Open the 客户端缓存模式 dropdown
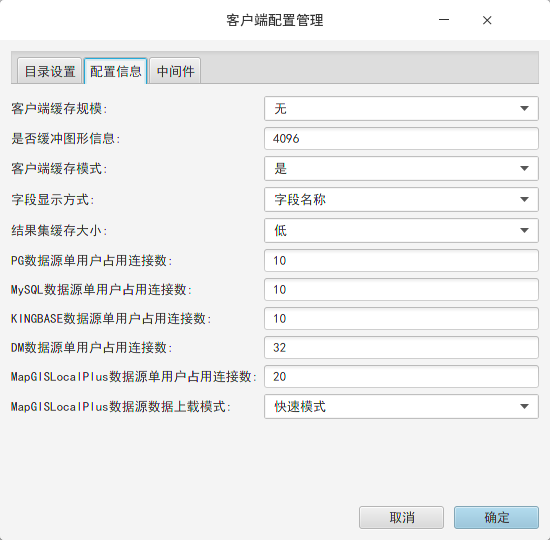Viewport: 550px width, 540px height. click(401, 168)
